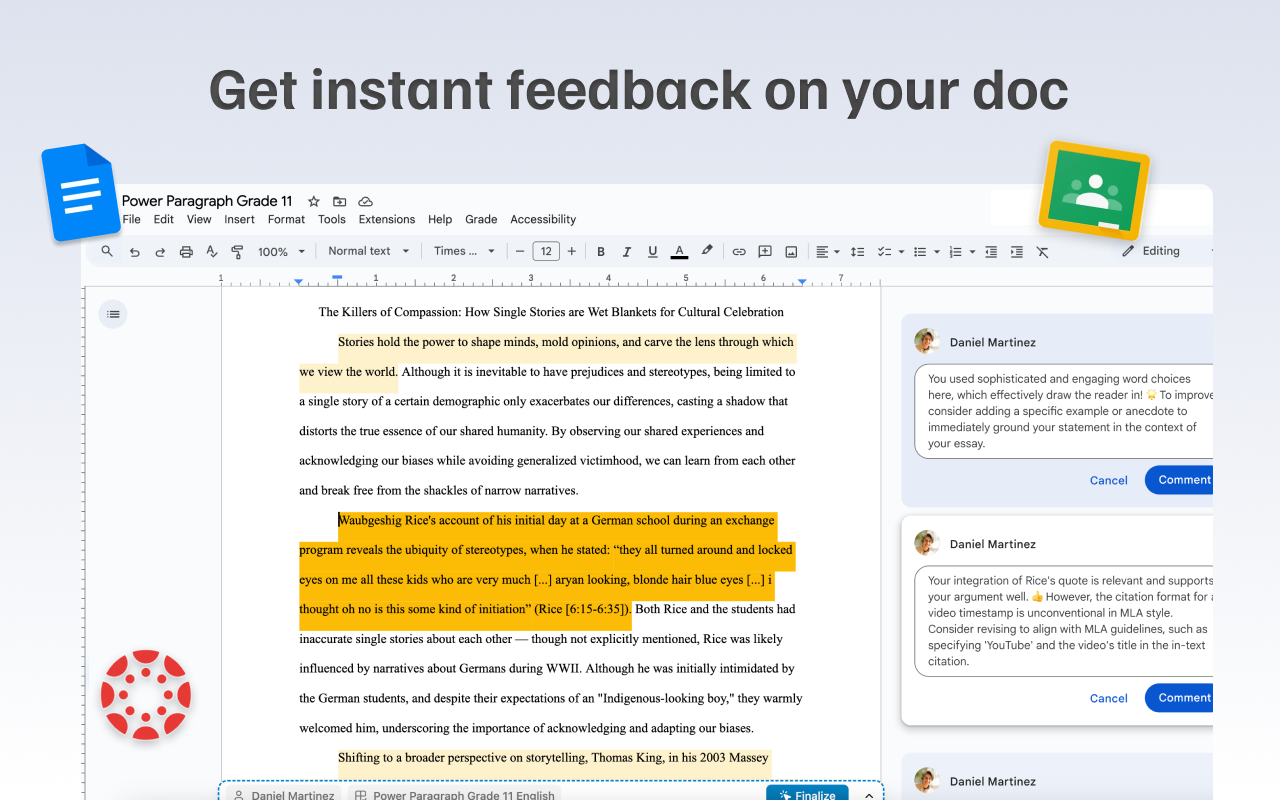Image resolution: width=1280 pixels, height=800 pixels.
Task: Open the Spelling and grammar check icon
Action: click(x=211, y=251)
